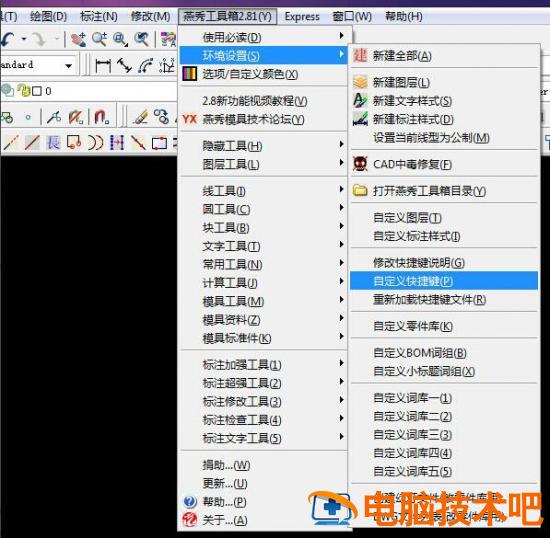The height and width of the screenshot is (538, 550).
Task: Click the red diagonal line icon
Action: [32, 143]
